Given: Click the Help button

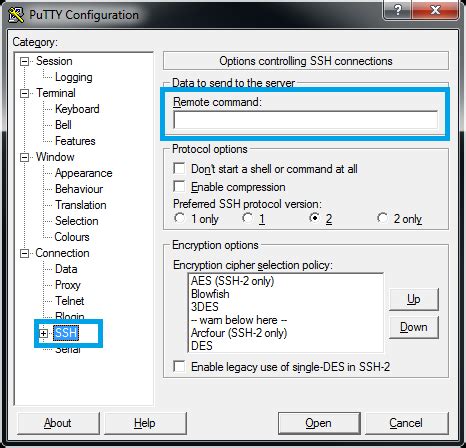Looking at the screenshot, I should pyautogui.click(x=145, y=423).
